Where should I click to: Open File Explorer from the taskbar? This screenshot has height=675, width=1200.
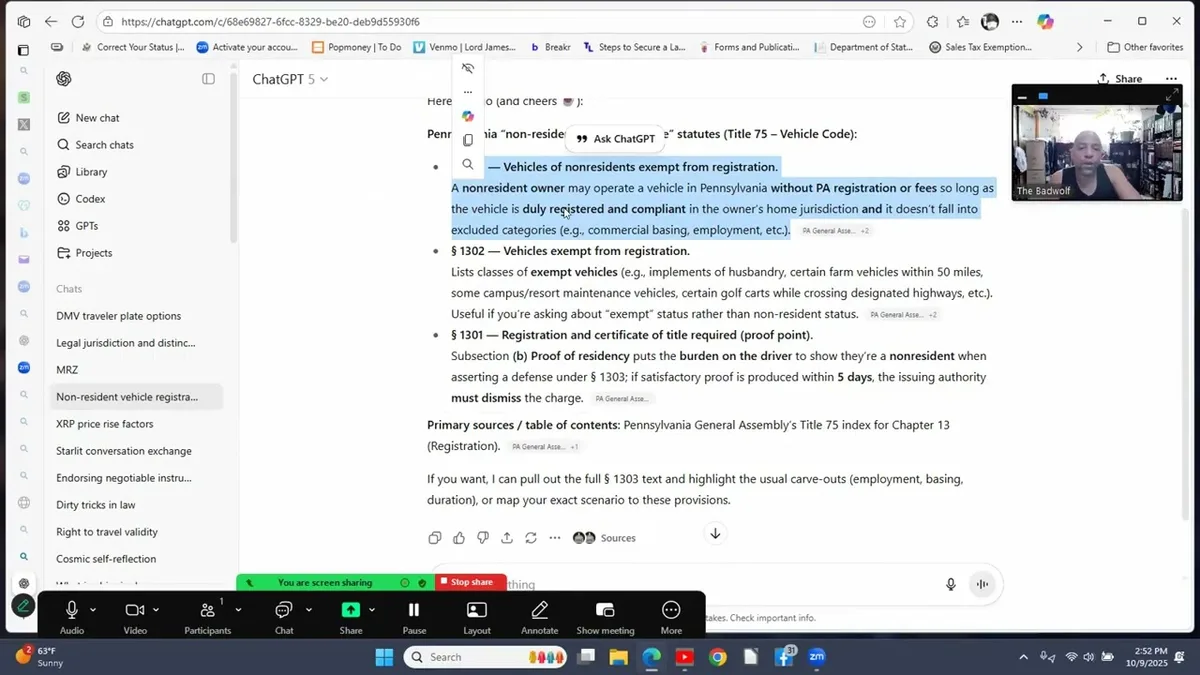619,657
